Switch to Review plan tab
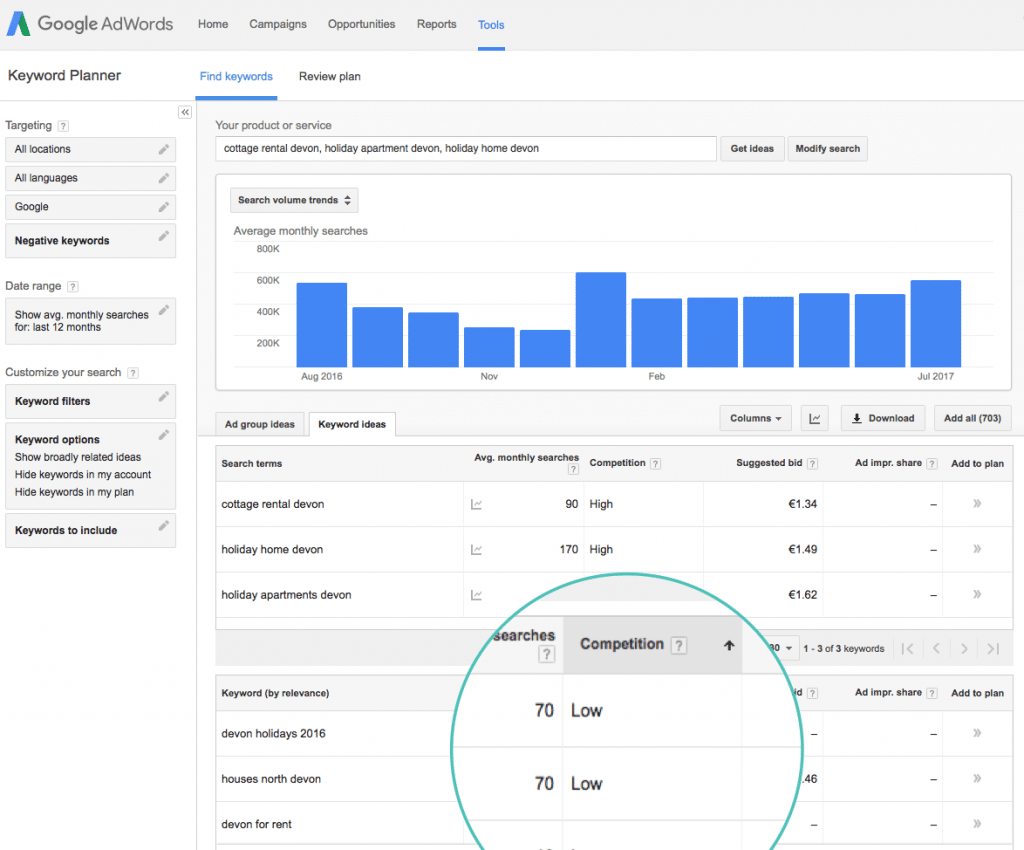Image resolution: width=1024 pixels, height=850 pixels. point(330,76)
